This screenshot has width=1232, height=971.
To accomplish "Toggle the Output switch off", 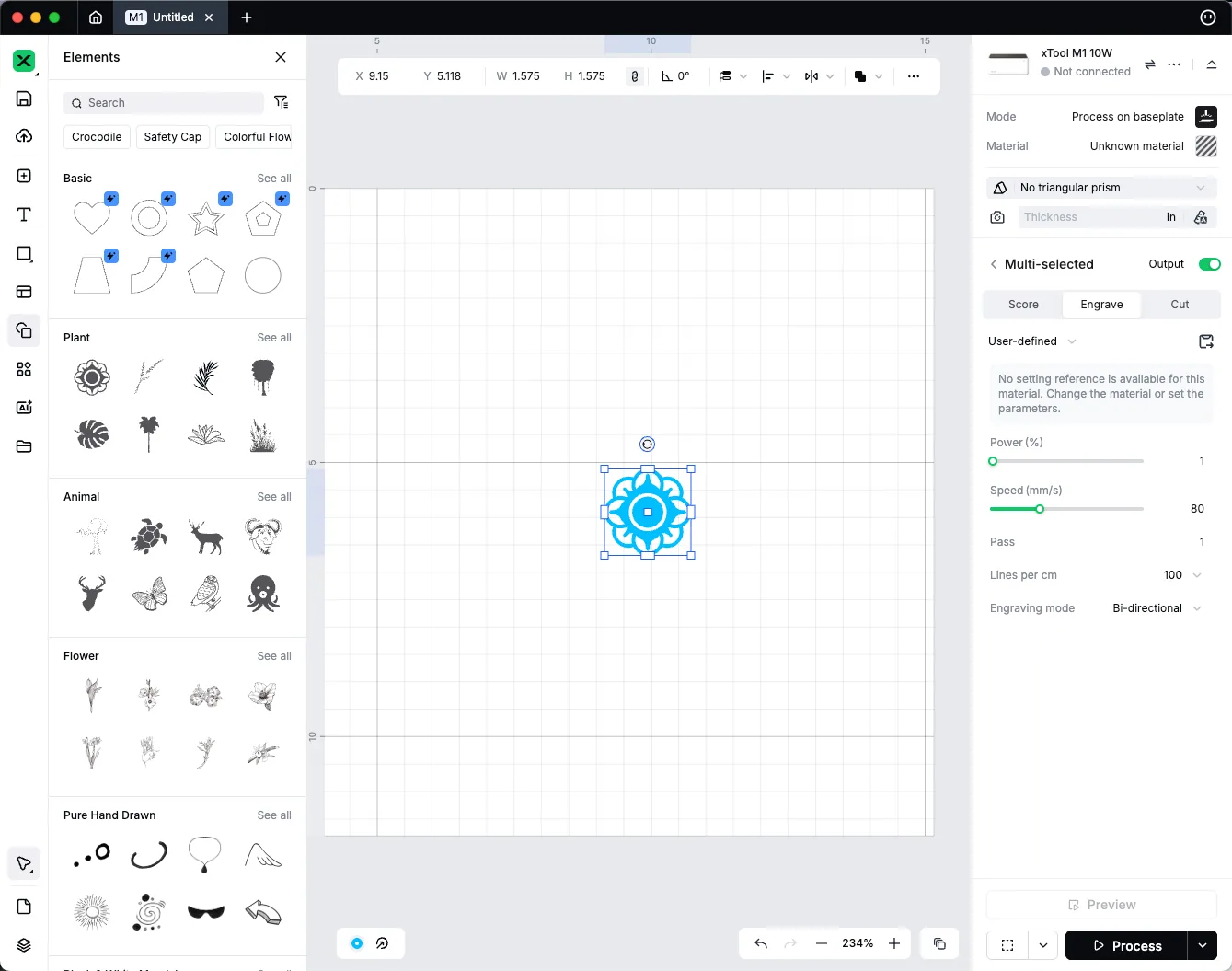I will (1209, 264).
